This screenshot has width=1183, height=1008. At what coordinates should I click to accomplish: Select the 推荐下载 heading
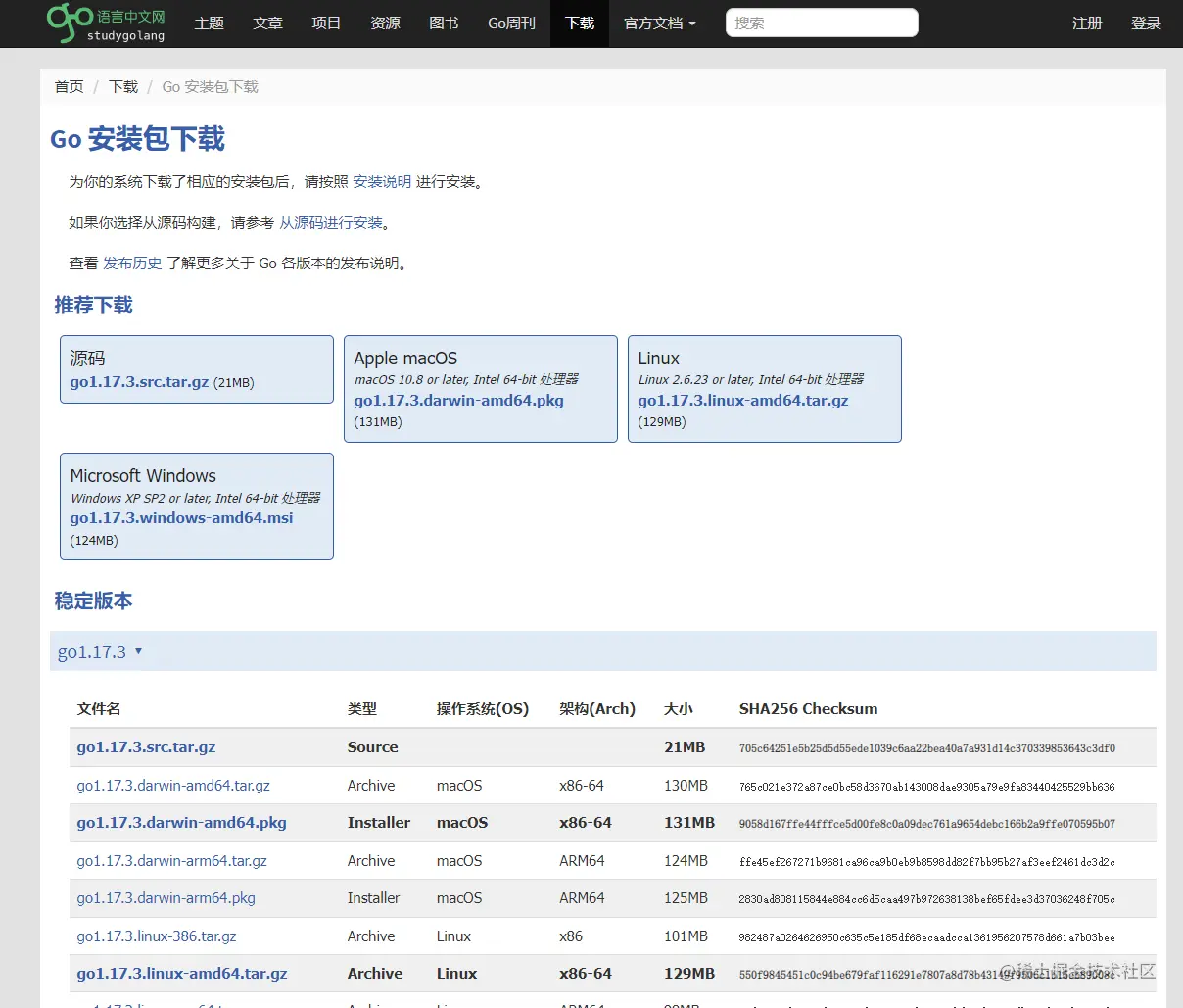point(93,306)
